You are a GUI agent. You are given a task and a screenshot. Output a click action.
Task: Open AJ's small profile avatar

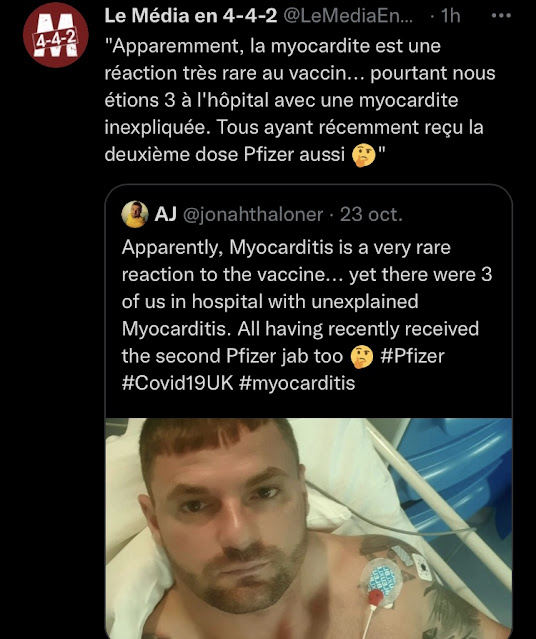click(135, 214)
